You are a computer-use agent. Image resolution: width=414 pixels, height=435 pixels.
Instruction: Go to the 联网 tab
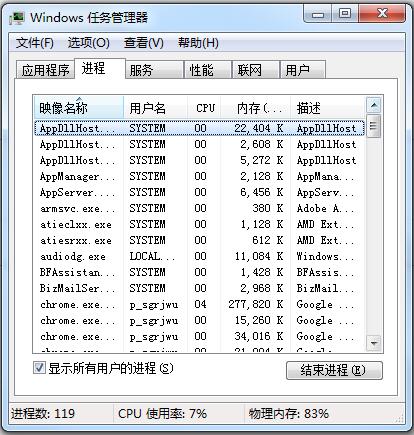256,70
